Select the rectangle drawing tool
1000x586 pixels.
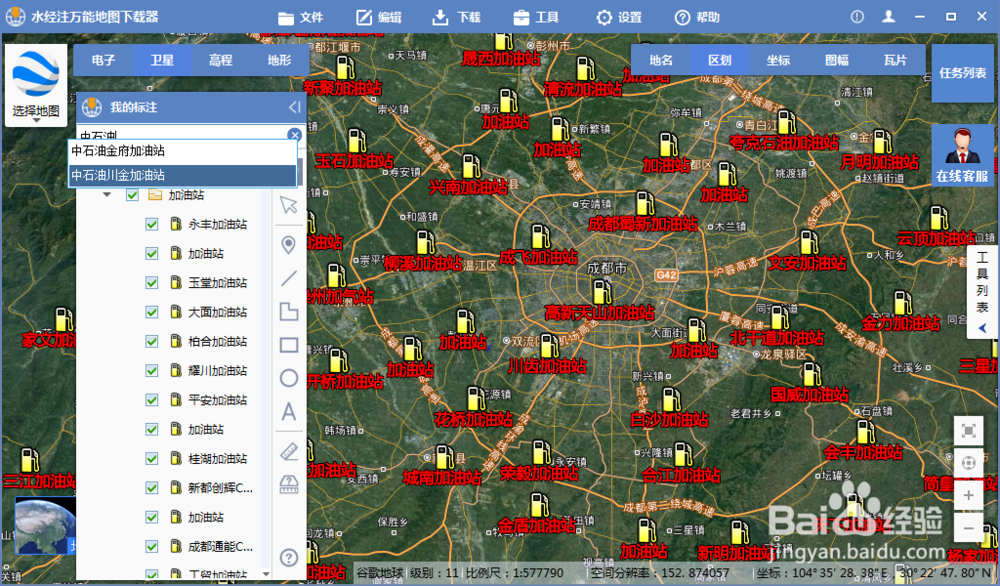coord(289,345)
